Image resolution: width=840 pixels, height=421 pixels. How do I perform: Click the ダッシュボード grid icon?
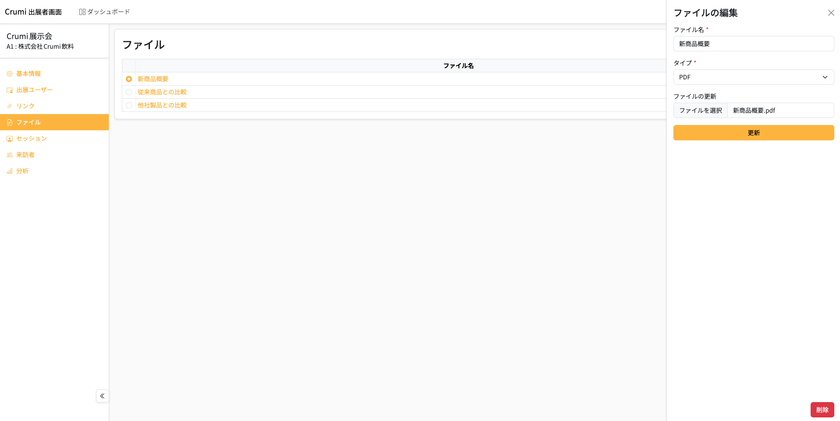tap(82, 12)
